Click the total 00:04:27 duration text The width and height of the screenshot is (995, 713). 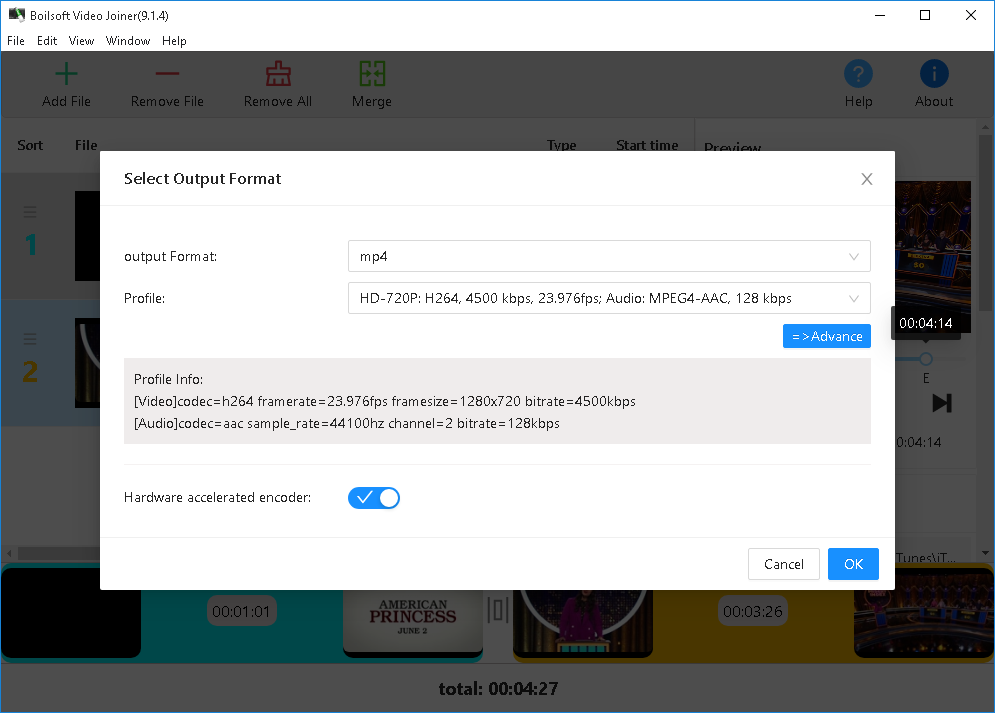click(498, 689)
